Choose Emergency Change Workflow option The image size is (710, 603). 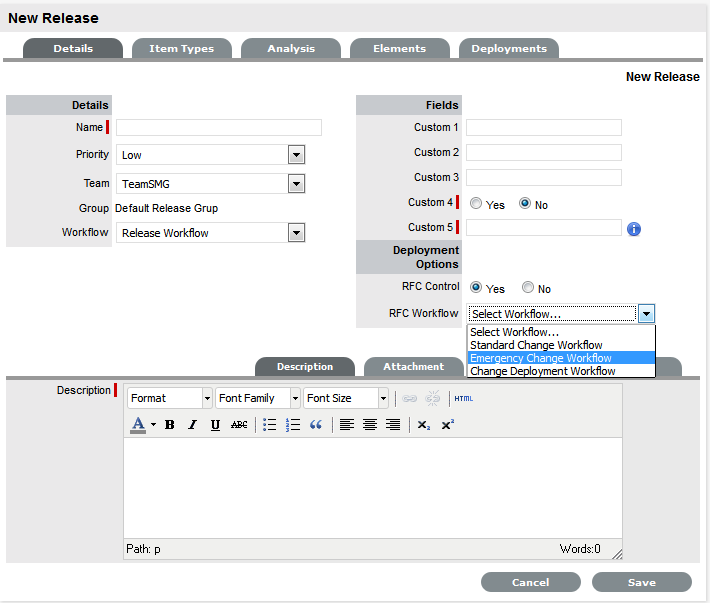[561, 358]
